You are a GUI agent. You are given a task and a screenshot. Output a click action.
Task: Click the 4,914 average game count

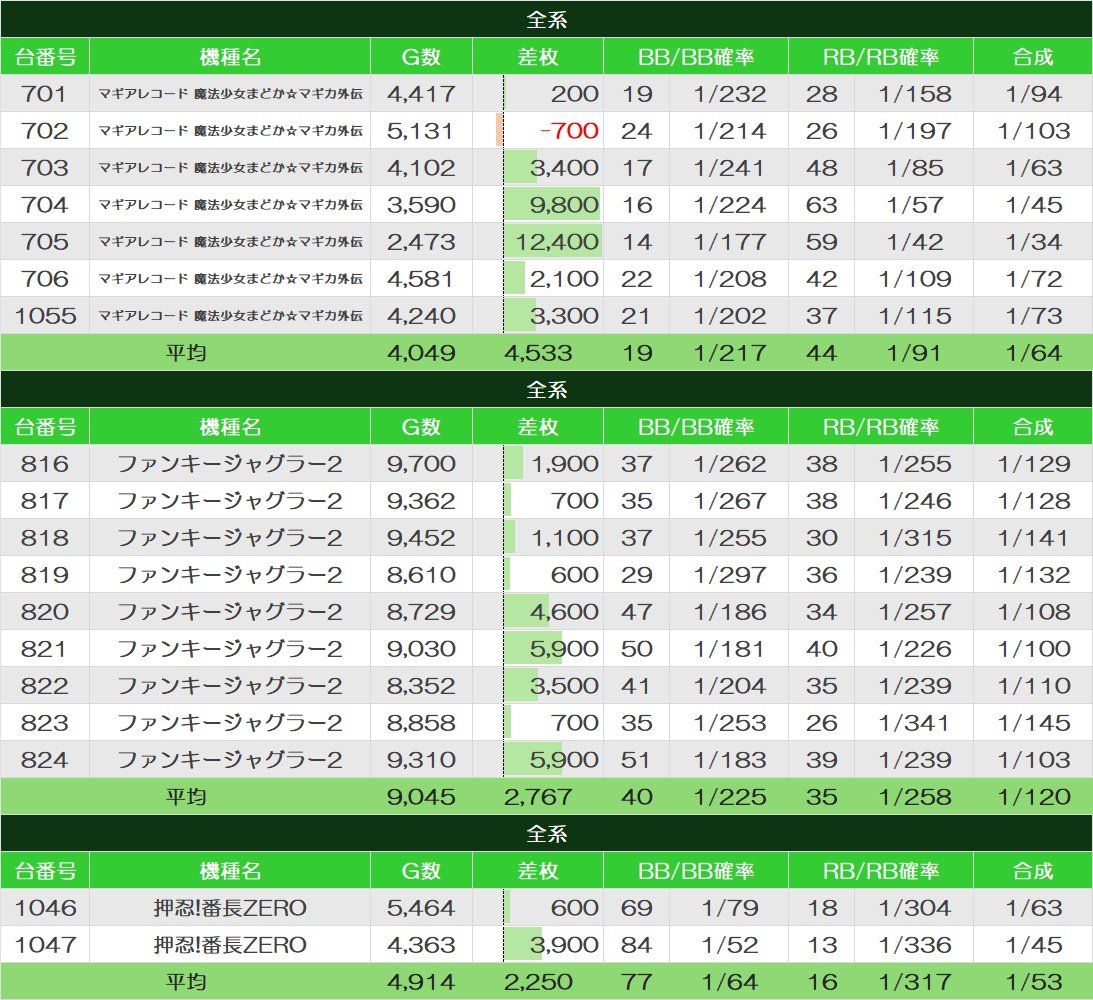pos(421,981)
